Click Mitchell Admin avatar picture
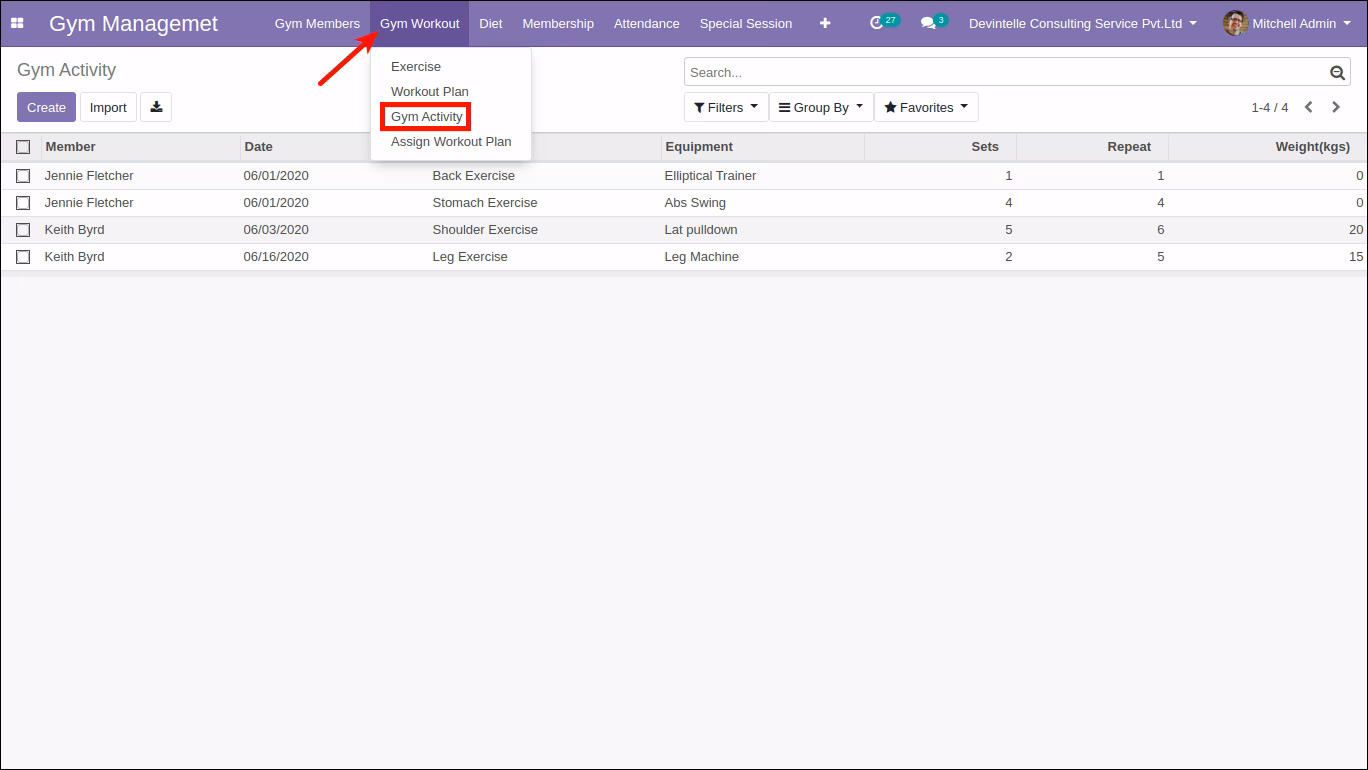 (1235, 23)
